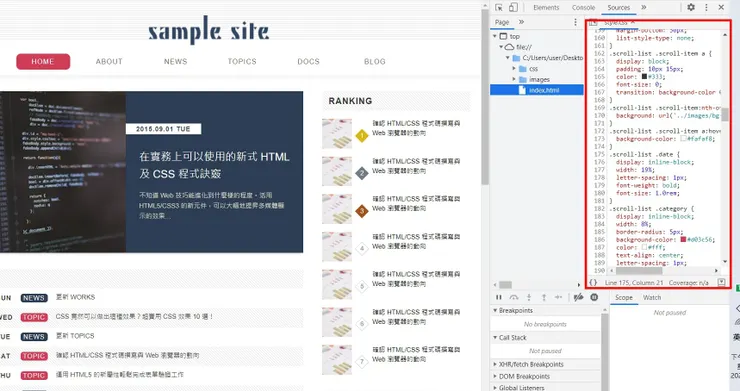
Task: Collapse the Breakpoints section
Action: pos(495,311)
